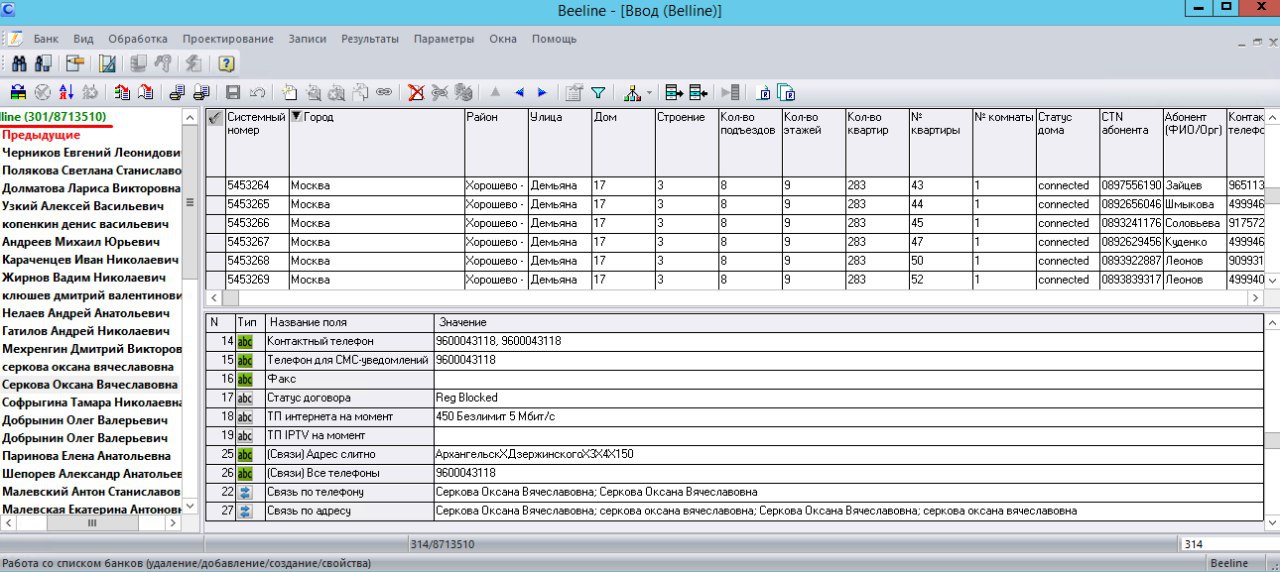
Task: Open the yellow question-mark help icon
Action: pyautogui.click(x=226, y=64)
